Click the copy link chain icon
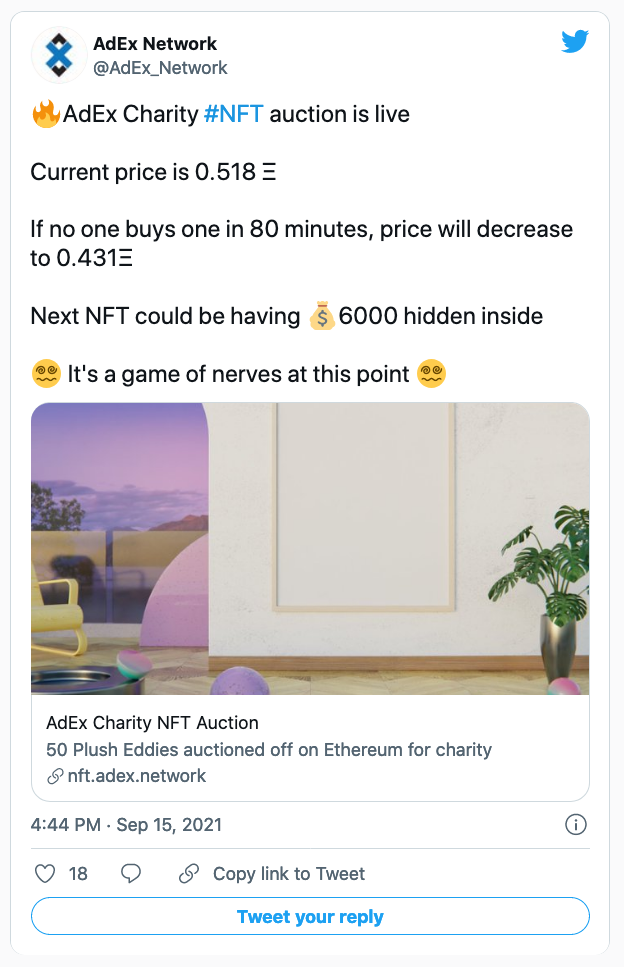Screen dimensions: 624x967 click(x=189, y=874)
